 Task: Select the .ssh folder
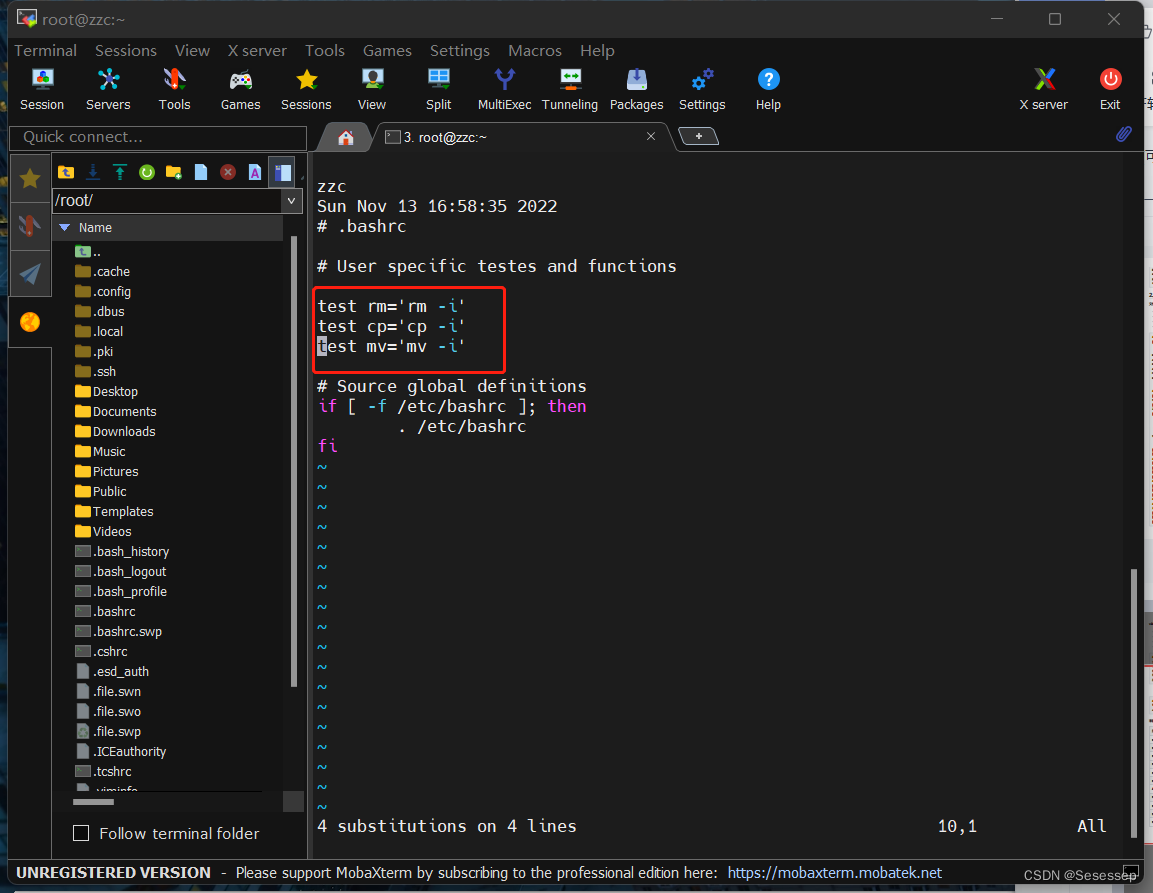click(x=96, y=371)
